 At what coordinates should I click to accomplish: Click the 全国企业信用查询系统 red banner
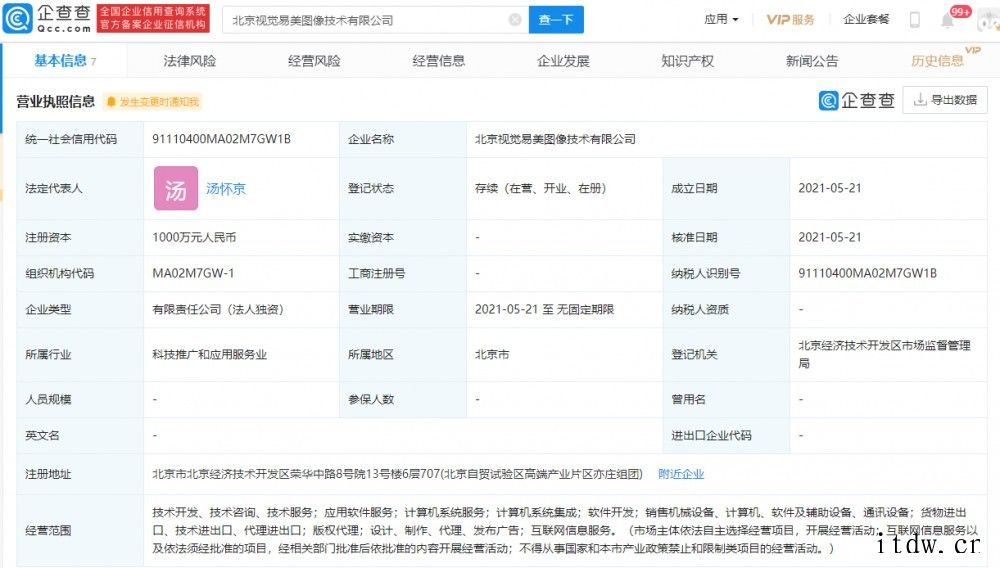[x=152, y=18]
